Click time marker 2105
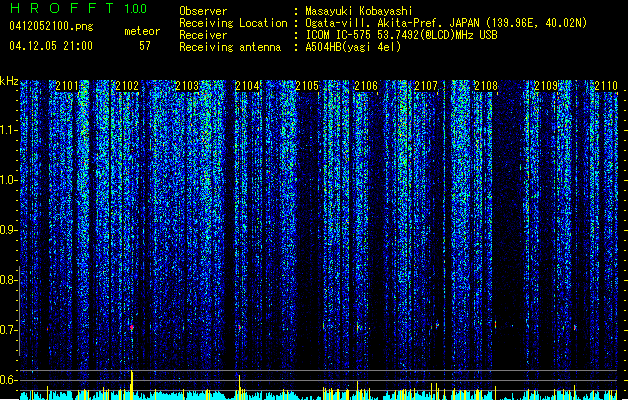The width and height of the screenshot is (629, 400). [x=307, y=86]
